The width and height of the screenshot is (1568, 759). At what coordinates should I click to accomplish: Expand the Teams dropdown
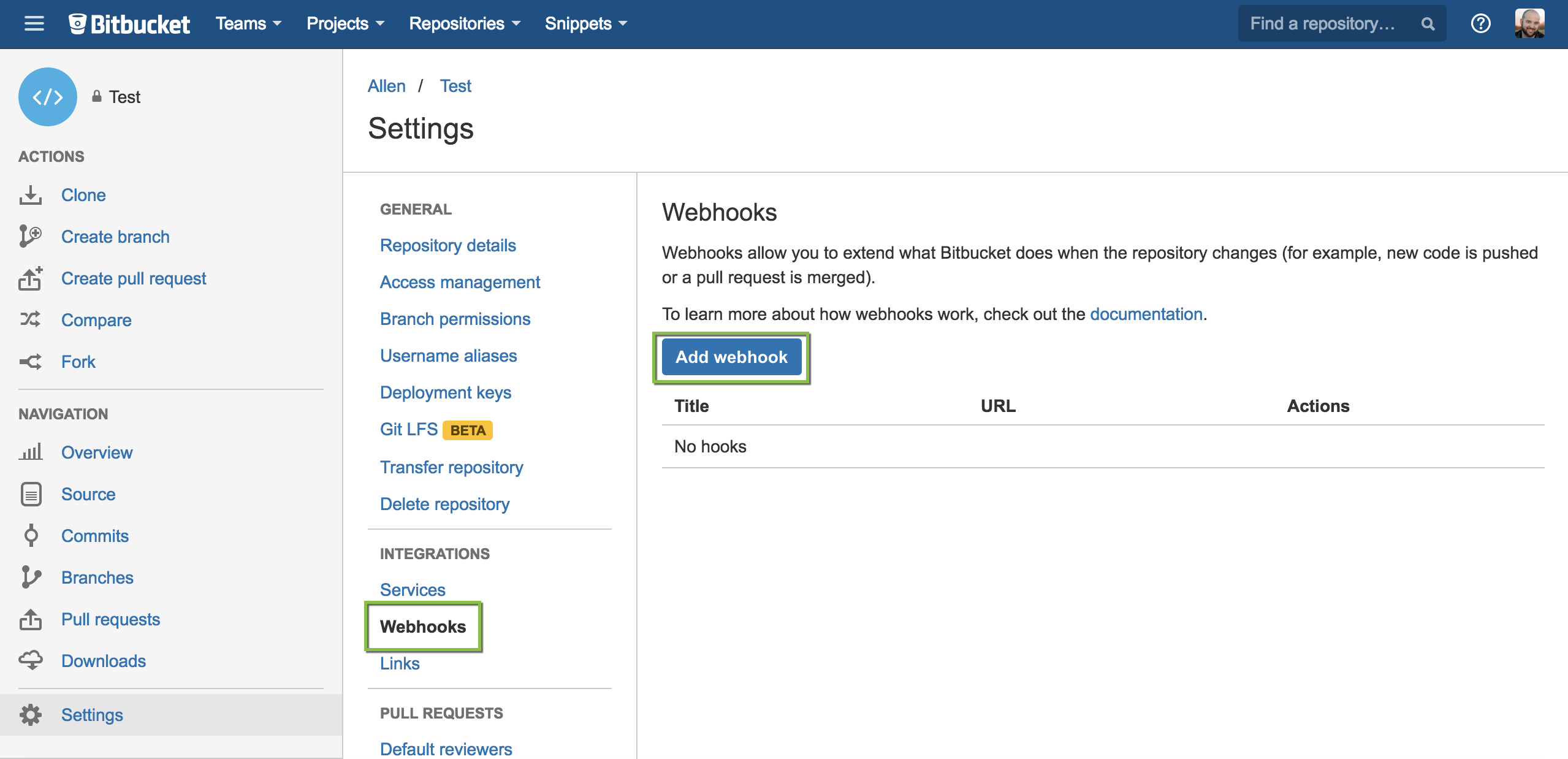tap(248, 23)
